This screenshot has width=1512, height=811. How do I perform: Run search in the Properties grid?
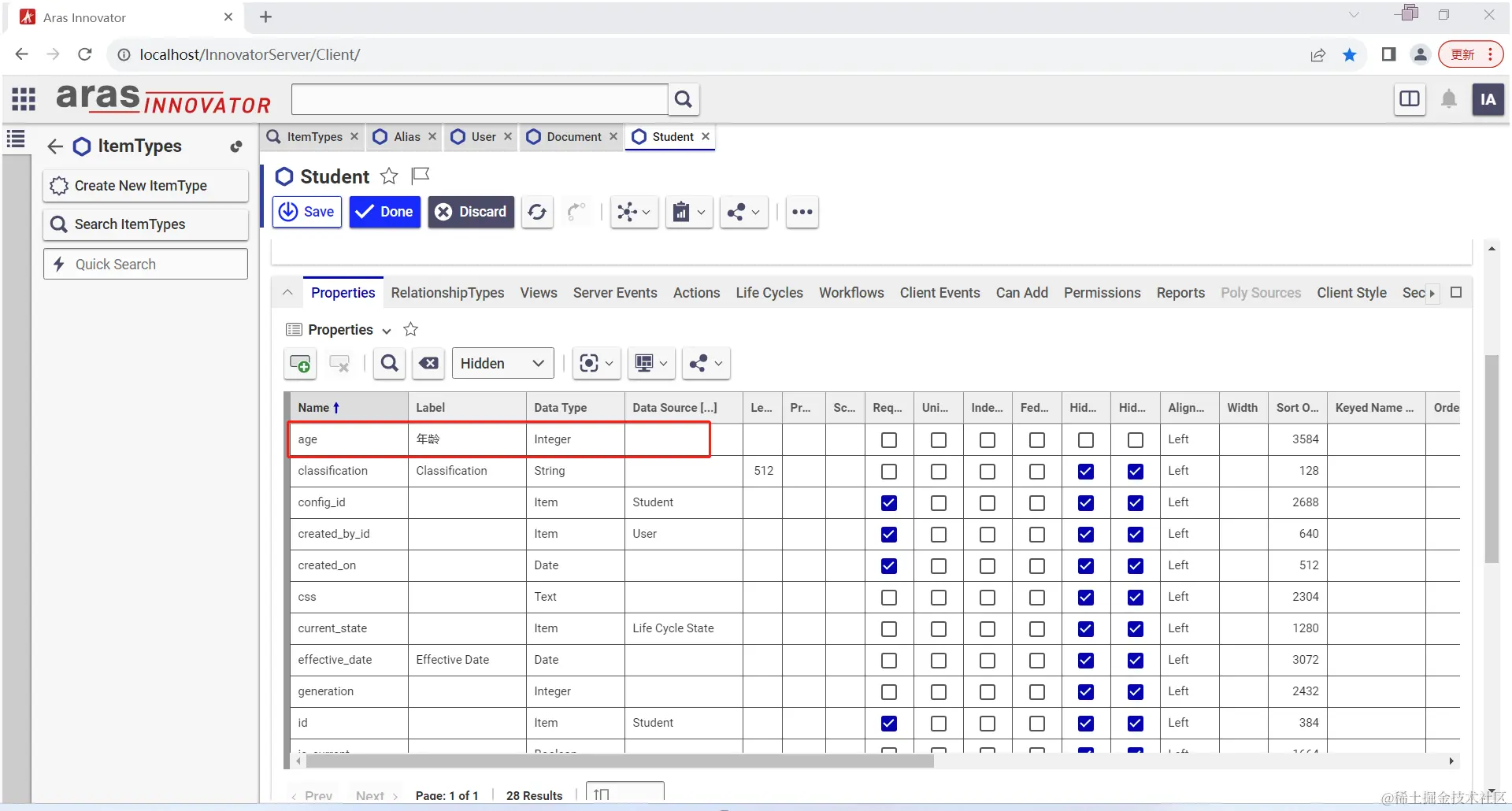coord(390,363)
